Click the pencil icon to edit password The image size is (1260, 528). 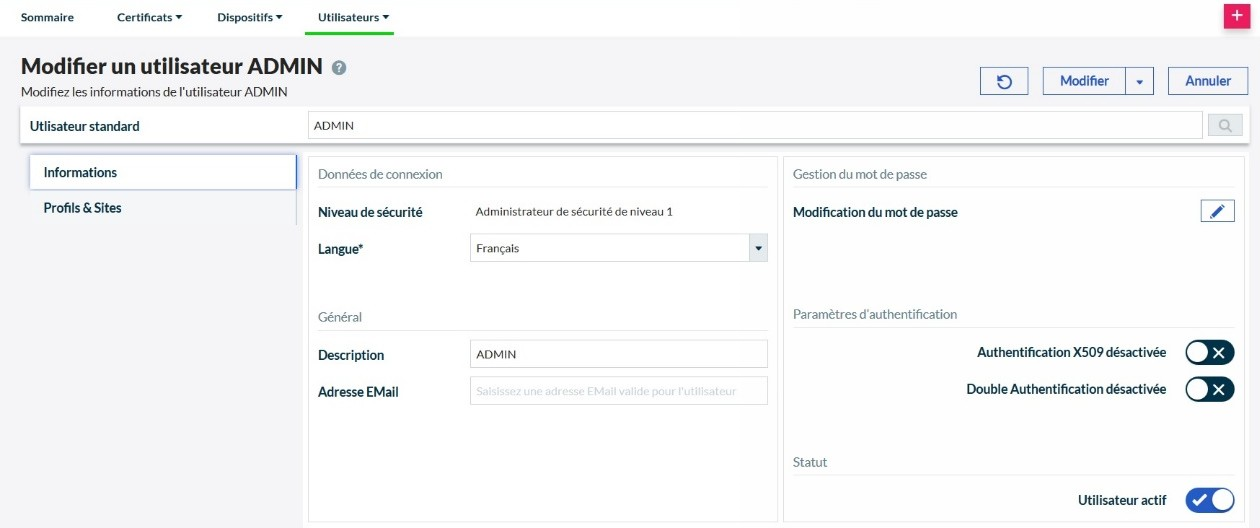click(x=1217, y=211)
